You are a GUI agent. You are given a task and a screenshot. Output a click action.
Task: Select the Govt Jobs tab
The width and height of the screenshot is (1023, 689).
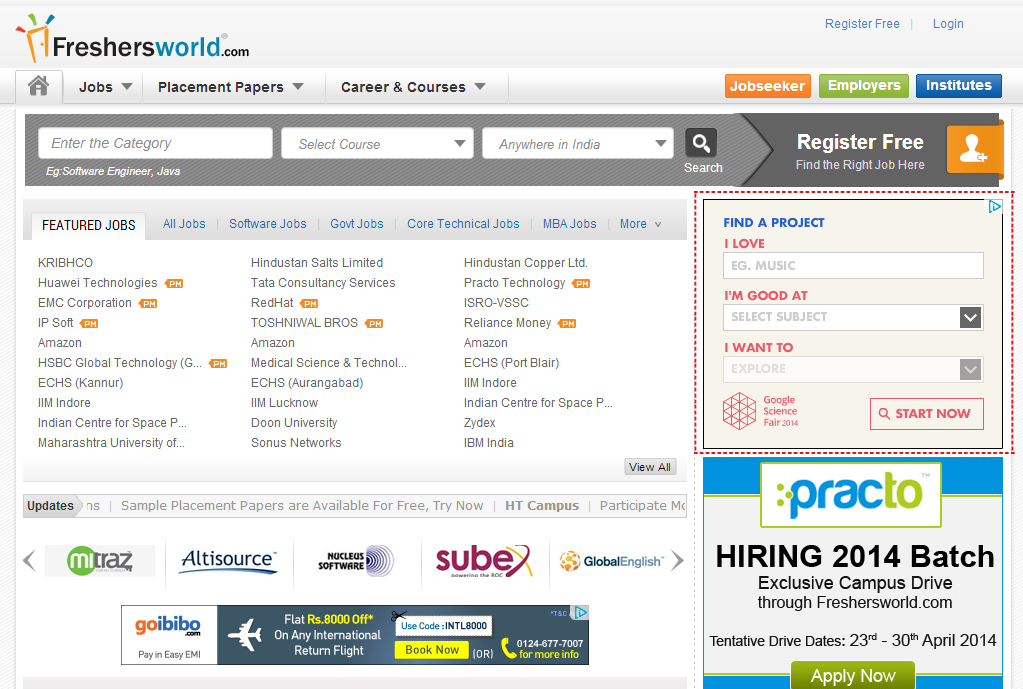(x=356, y=224)
